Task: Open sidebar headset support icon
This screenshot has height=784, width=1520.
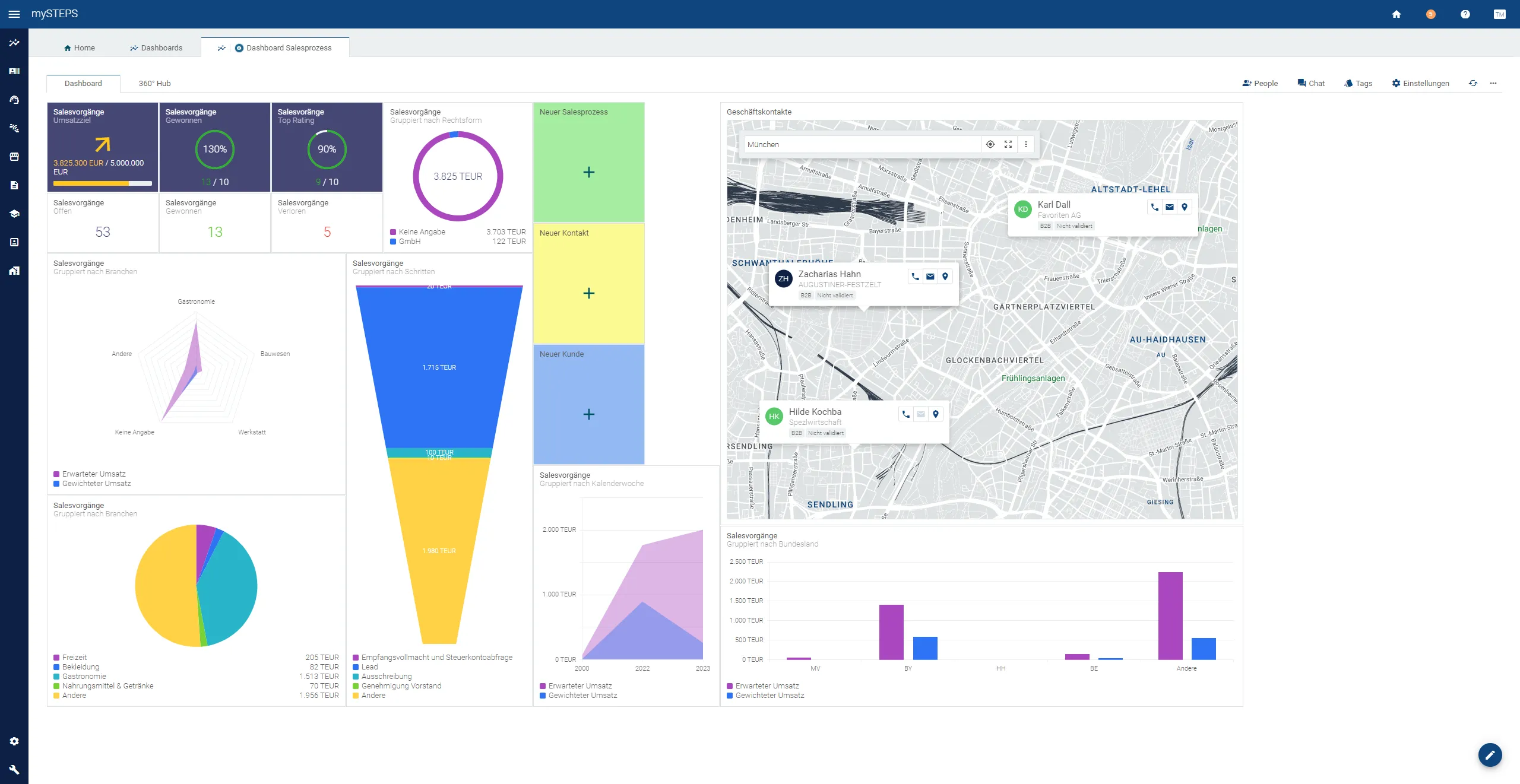Action: [x=14, y=100]
